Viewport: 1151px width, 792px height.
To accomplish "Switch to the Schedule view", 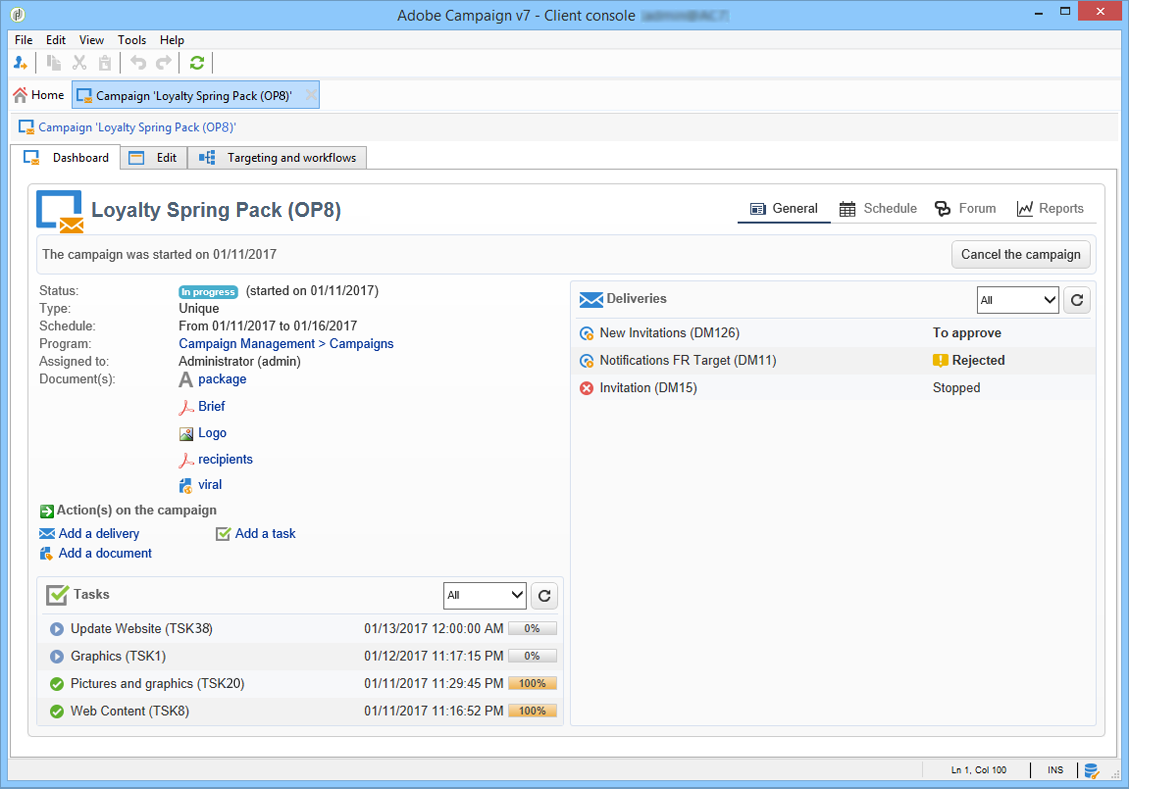I will click(878, 208).
